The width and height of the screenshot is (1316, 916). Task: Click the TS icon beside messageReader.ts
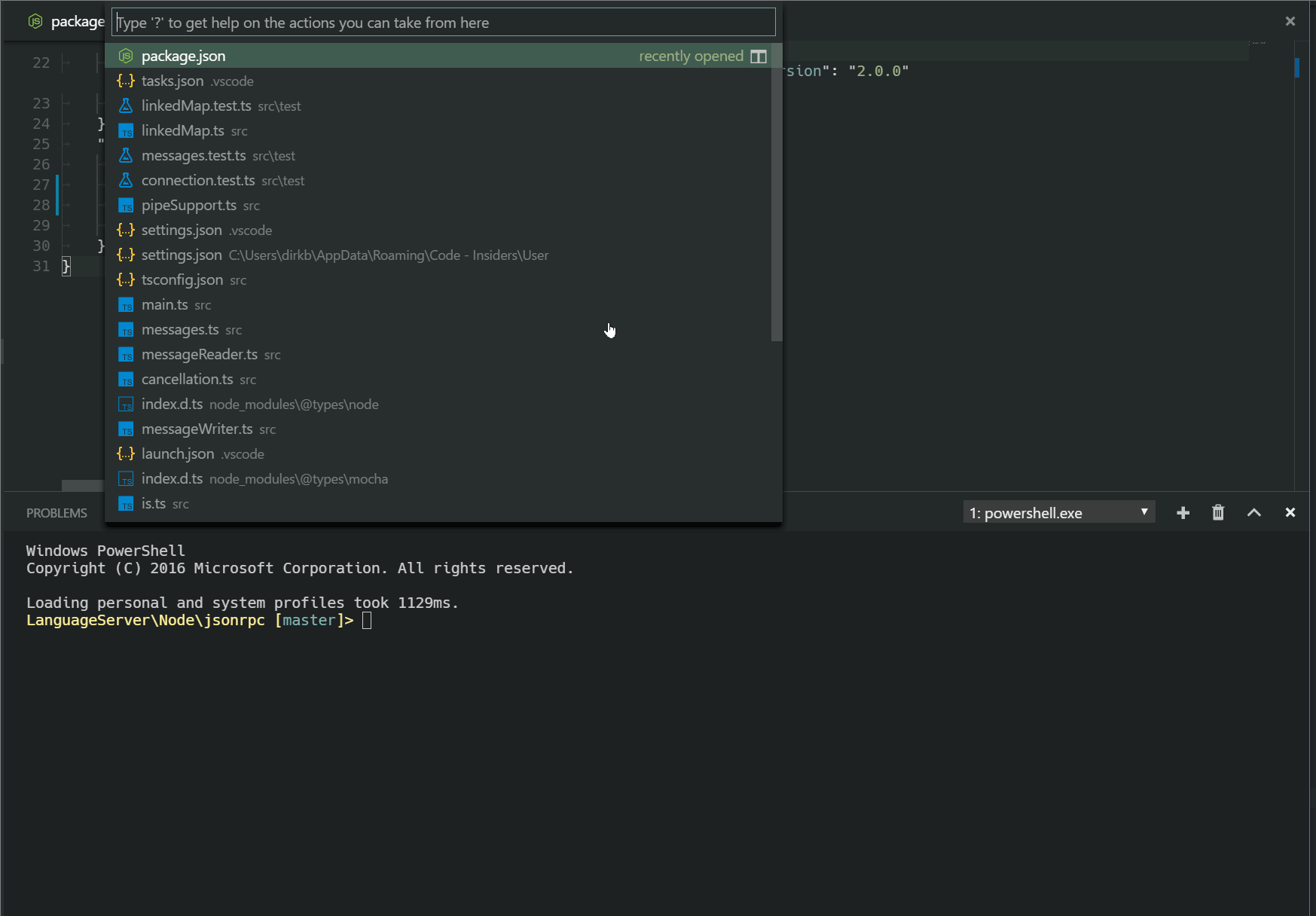(x=125, y=354)
